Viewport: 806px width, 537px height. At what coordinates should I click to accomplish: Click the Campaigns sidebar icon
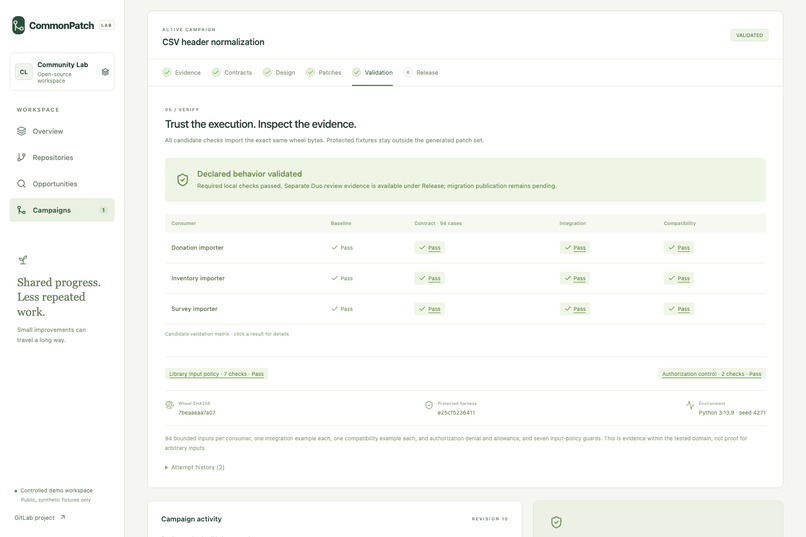[21, 210]
